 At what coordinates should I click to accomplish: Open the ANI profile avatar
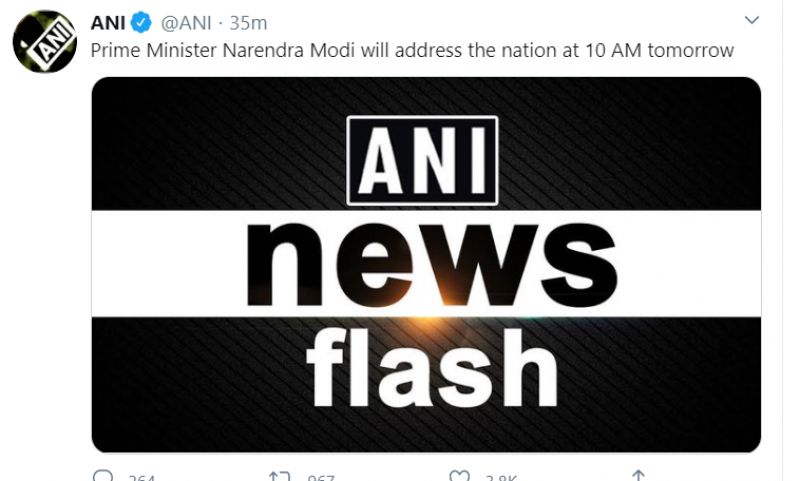point(45,43)
